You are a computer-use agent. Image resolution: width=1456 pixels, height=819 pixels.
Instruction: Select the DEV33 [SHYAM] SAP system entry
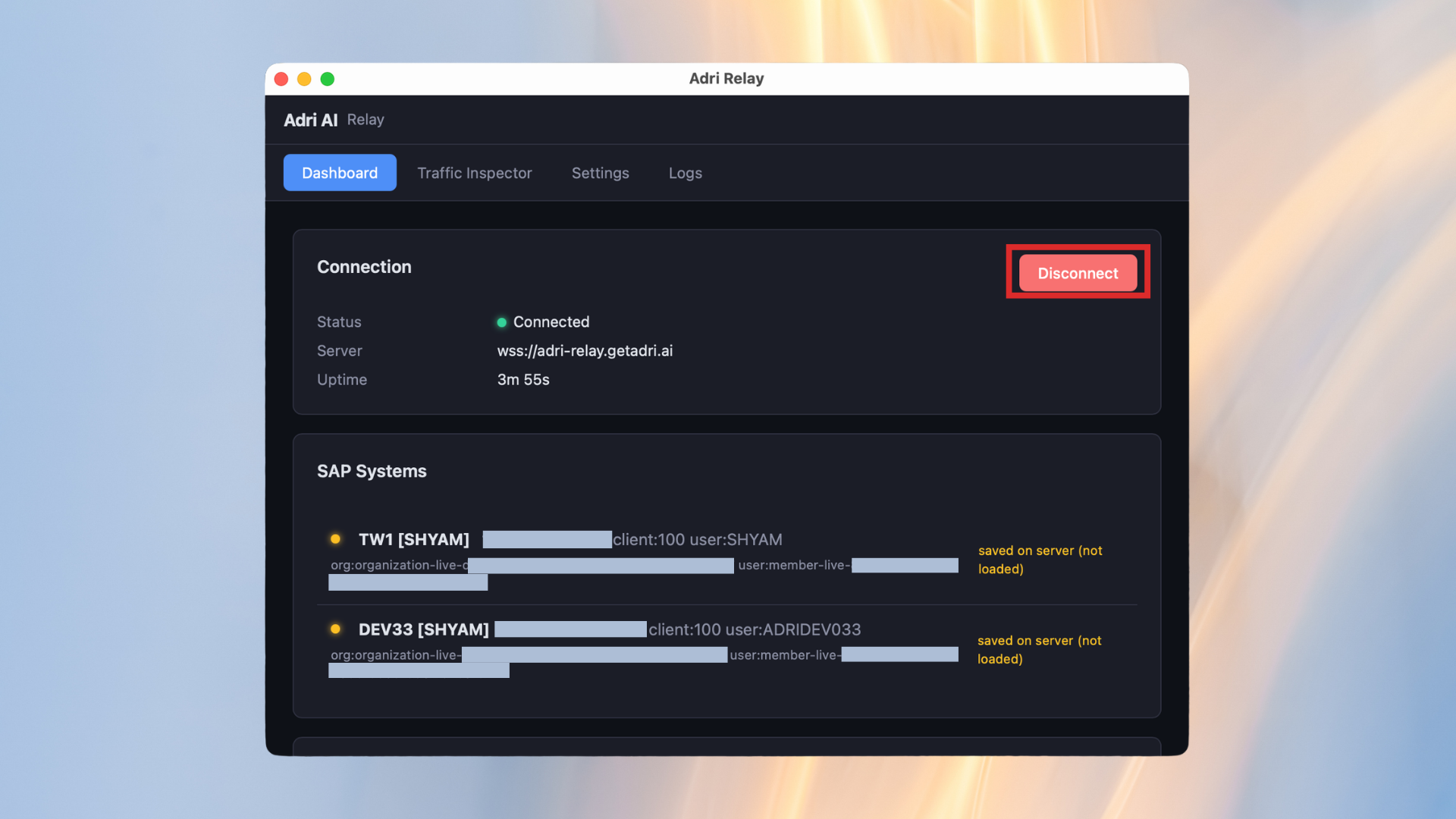pos(423,629)
